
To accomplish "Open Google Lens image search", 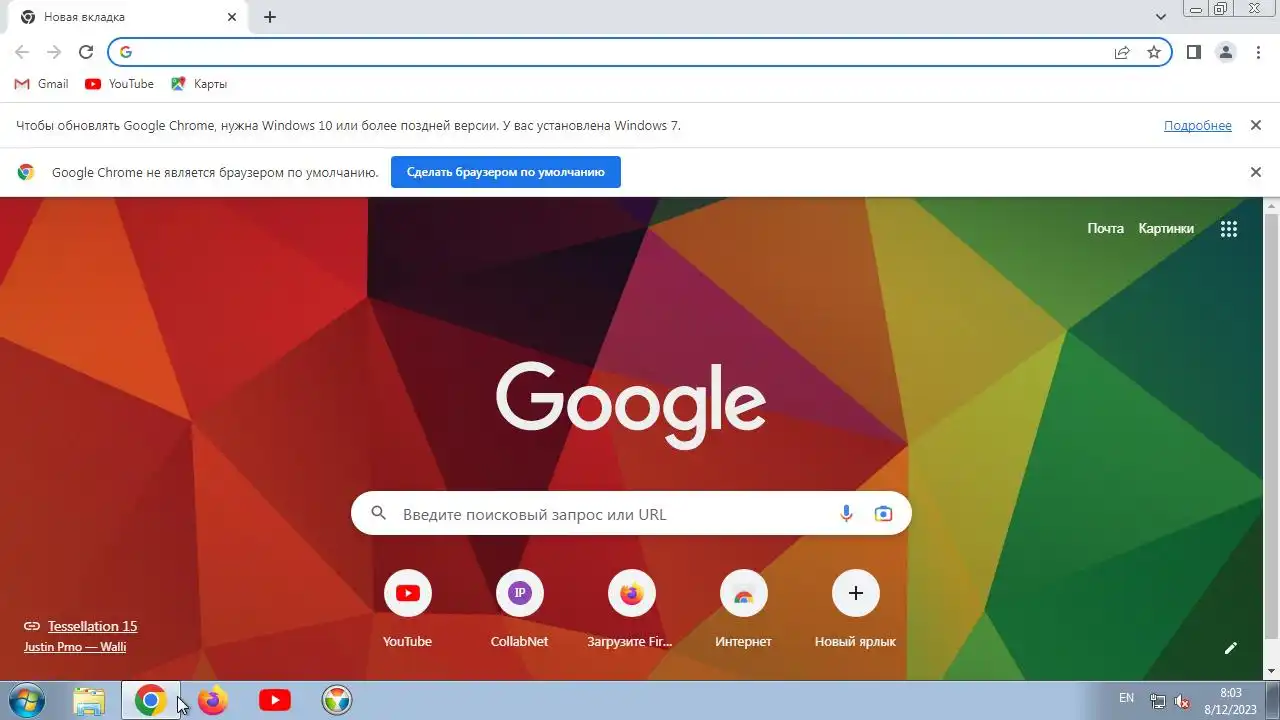I will click(x=883, y=514).
